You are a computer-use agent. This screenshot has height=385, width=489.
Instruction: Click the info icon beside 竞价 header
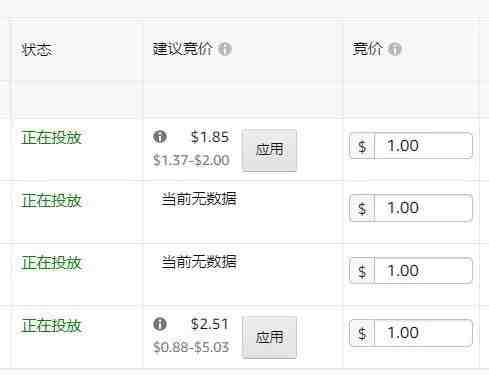[x=395, y=49]
